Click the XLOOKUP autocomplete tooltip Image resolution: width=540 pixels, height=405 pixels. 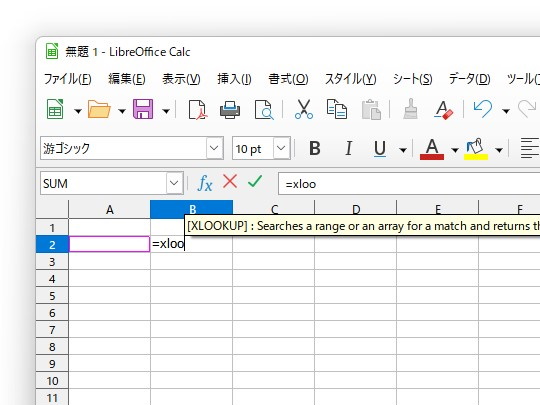pos(362,226)
